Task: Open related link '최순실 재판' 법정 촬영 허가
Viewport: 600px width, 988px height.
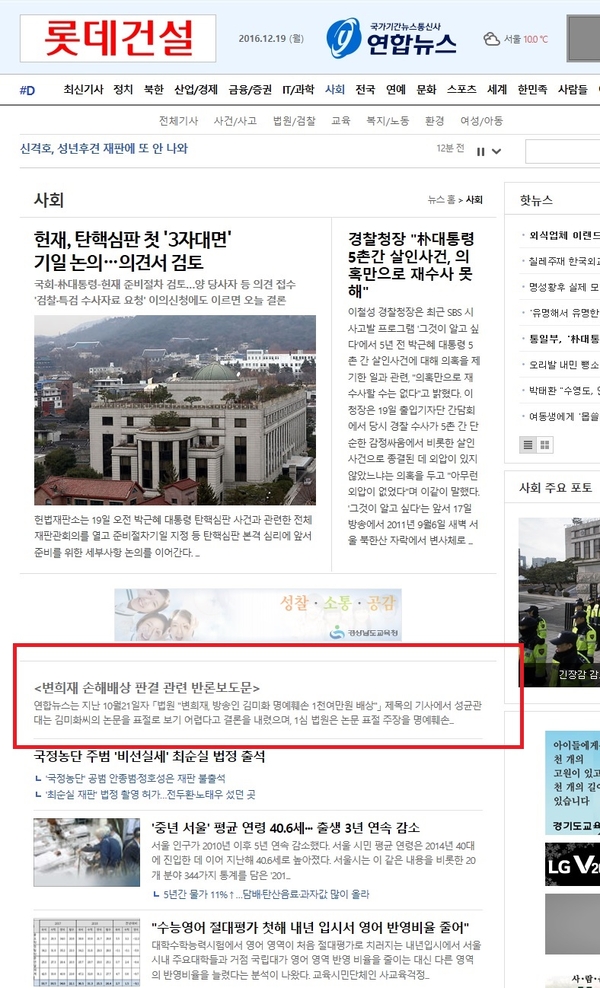Action: point(150,795)
